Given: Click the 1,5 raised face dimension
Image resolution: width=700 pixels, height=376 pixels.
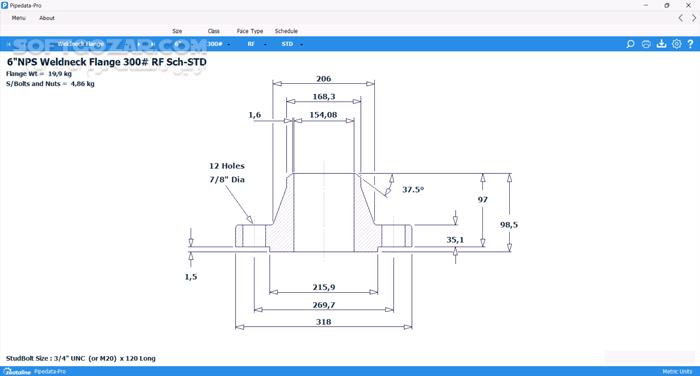Looking at the screenshot, I should pos(191,277).
